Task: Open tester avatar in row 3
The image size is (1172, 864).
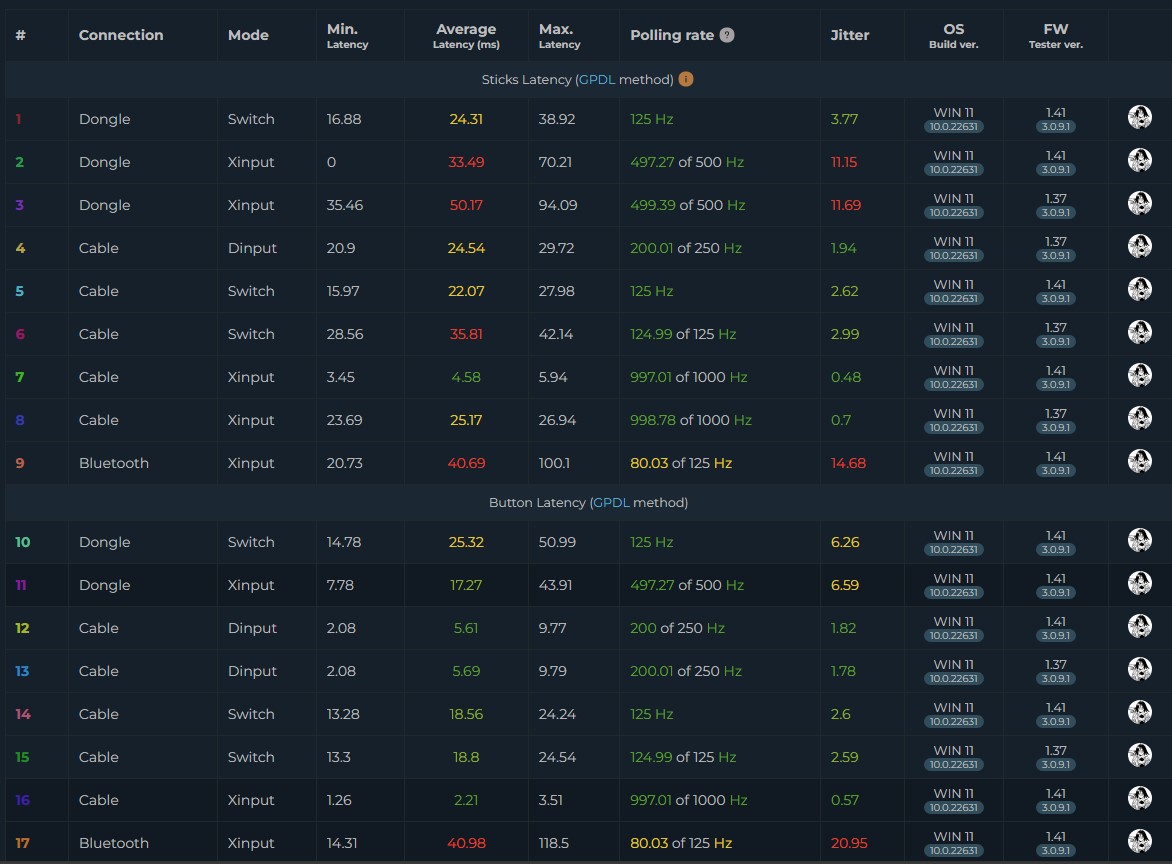Action: pyautogui.click(x=1139, y=203)
